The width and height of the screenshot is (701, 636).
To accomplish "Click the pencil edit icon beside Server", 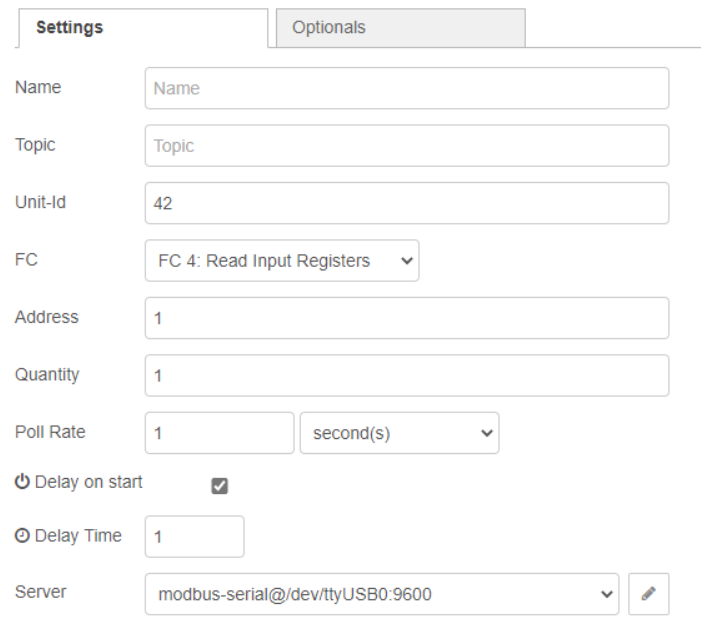I will click(x=648, y=594).
